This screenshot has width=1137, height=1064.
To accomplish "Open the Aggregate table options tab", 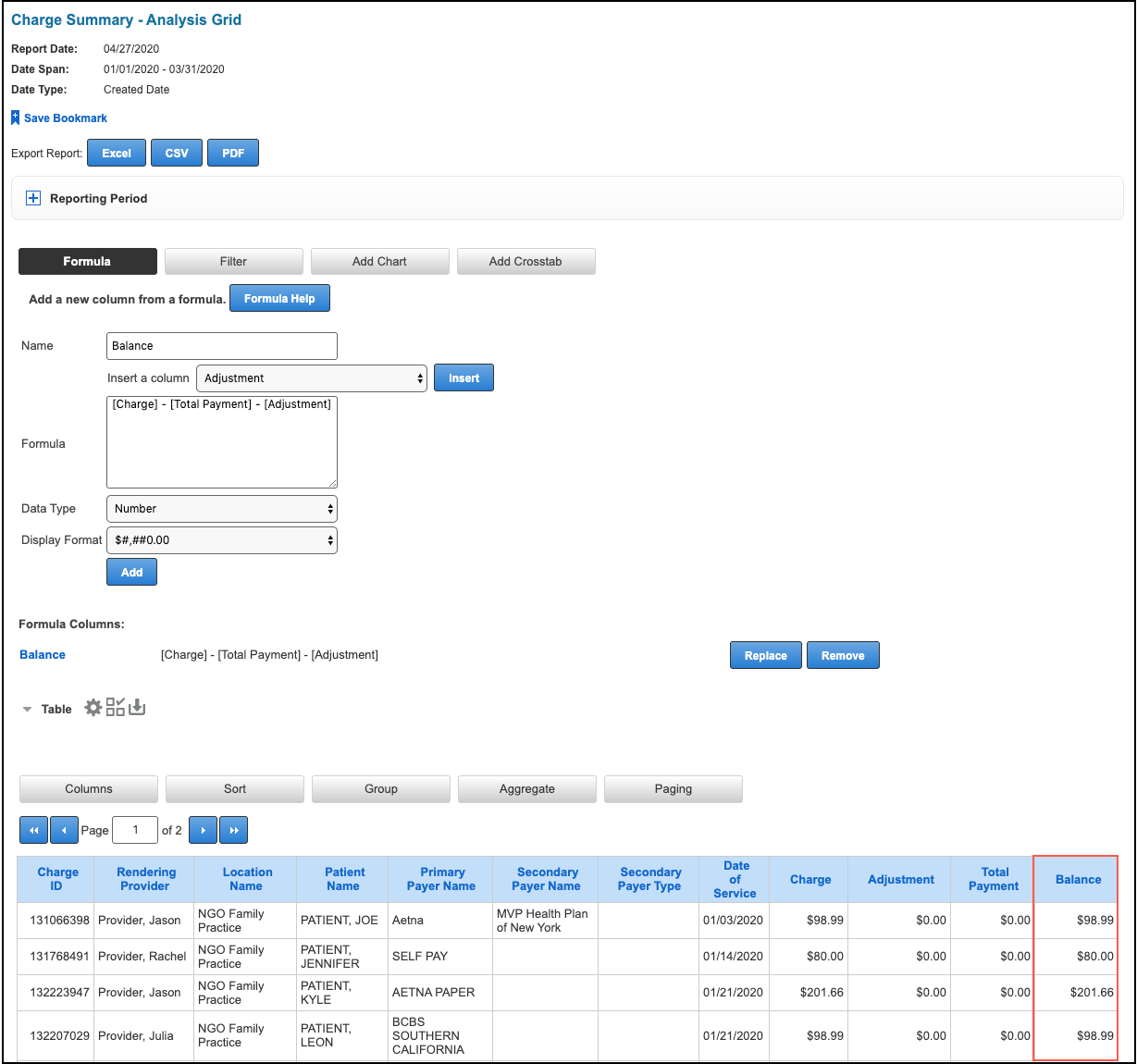I will (527, 789).
